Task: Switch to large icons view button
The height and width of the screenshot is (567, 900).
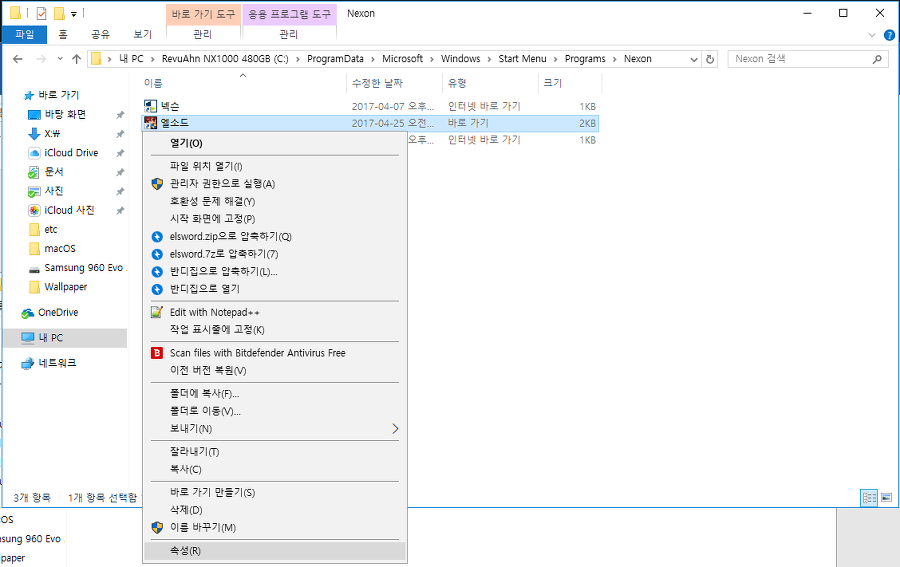Action: [x=886, y=497]
